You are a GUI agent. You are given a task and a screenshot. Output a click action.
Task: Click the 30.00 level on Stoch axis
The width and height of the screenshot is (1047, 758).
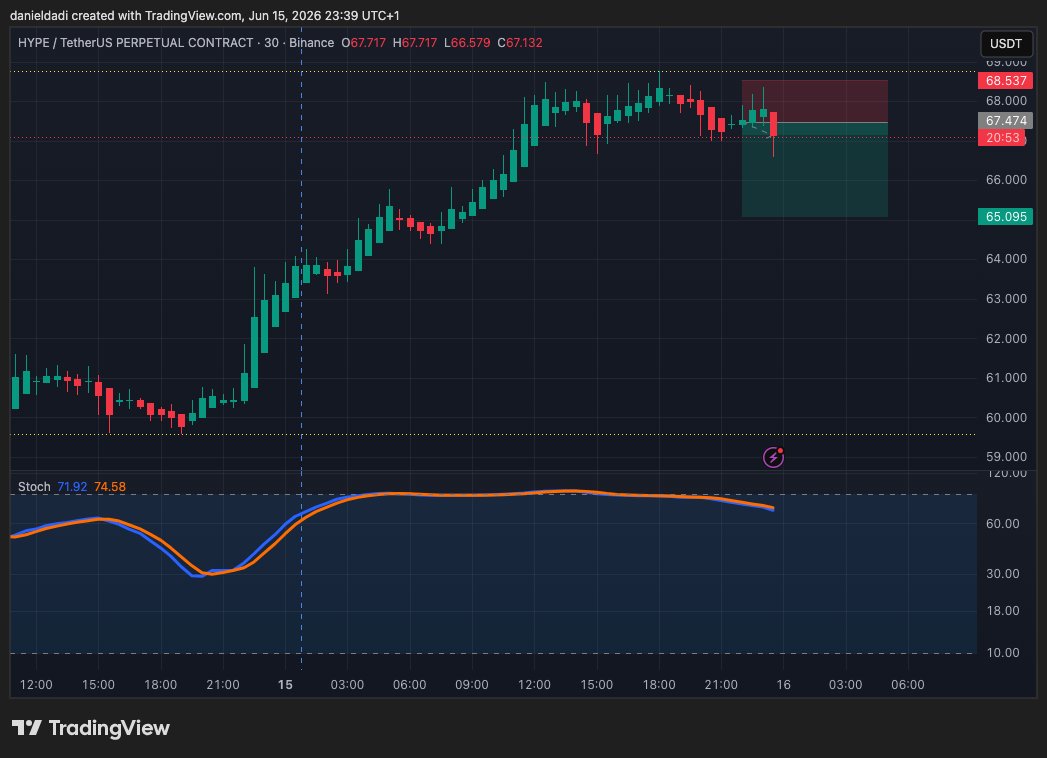[1002, 574]
